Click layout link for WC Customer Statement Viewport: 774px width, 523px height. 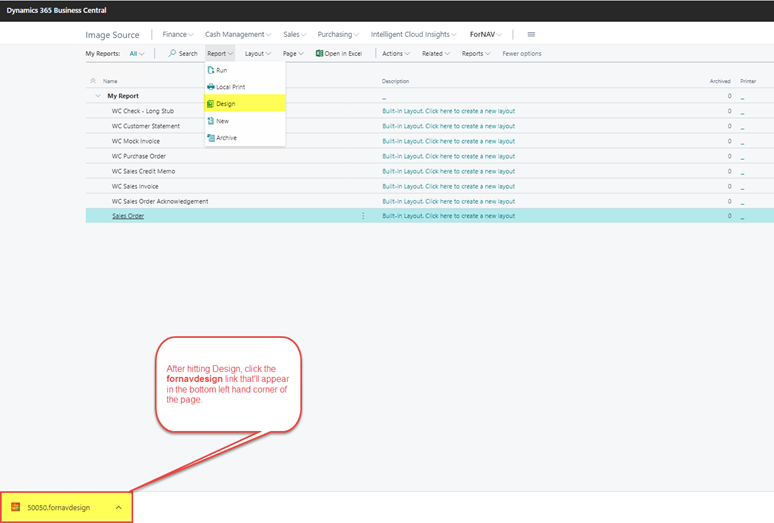pos(448,126)
